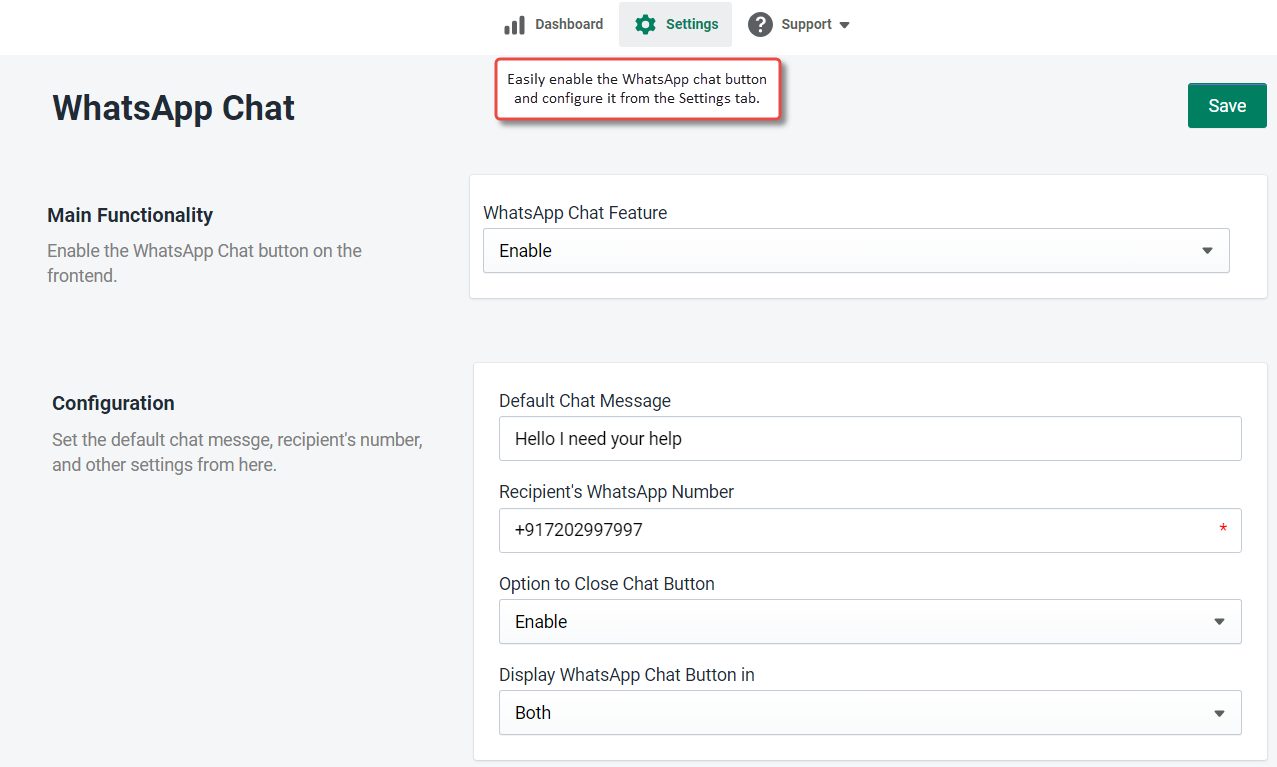
Task: Open Display WhatsApp Chat Button in dropdown
Action: (870, 713)
